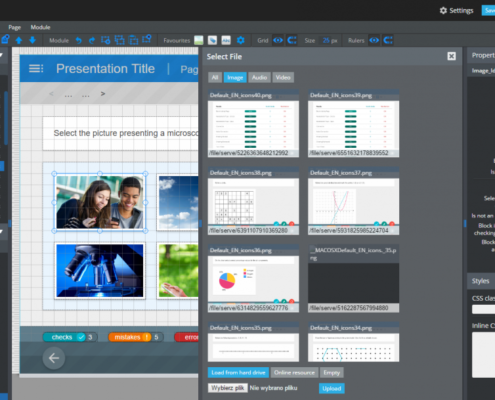This screenshot has width=495, height=400.
Task: Close the Select File dialog
Action: coord(451,56)
